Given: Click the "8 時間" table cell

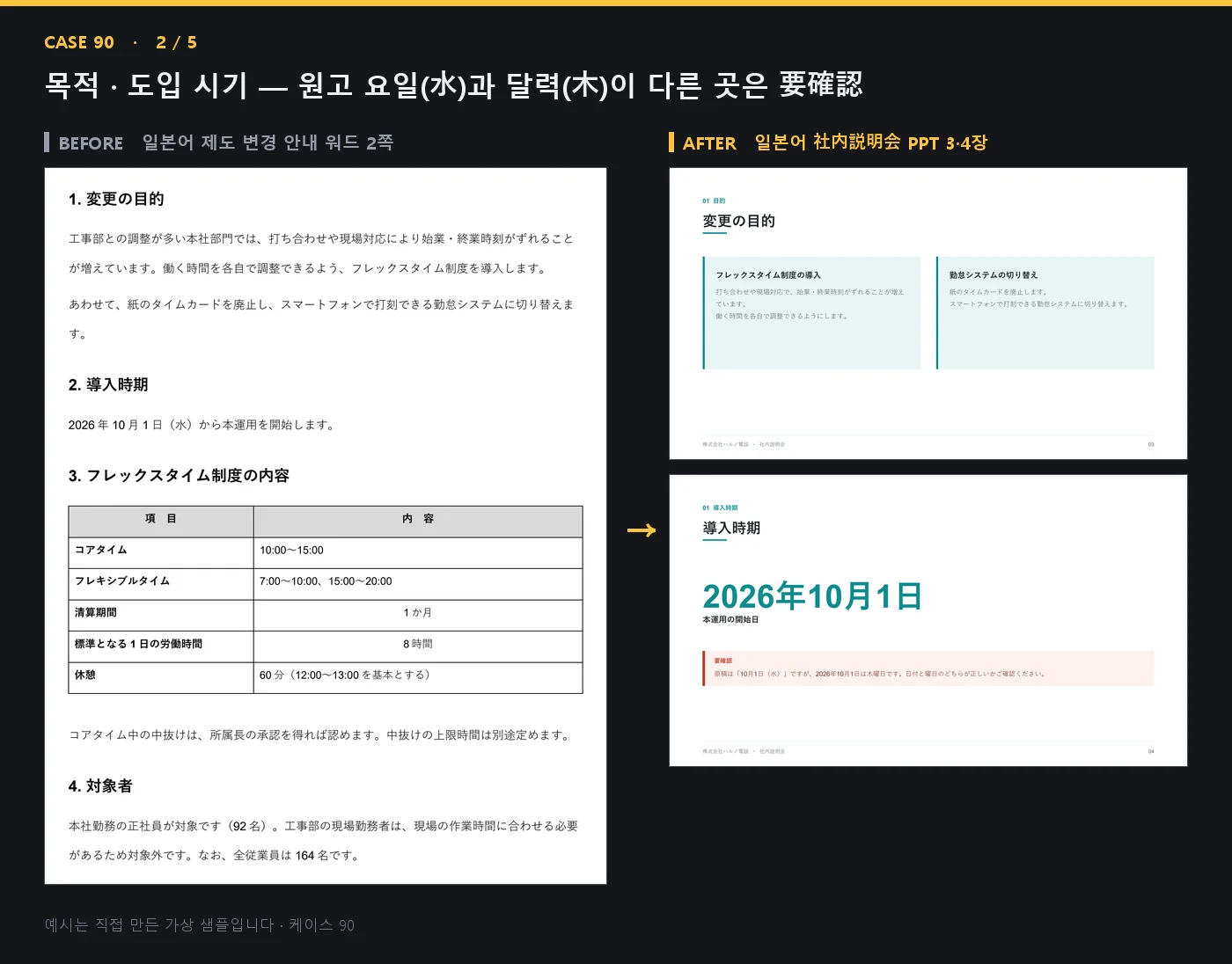Looking at the screenshot, I should coord(418,646).
